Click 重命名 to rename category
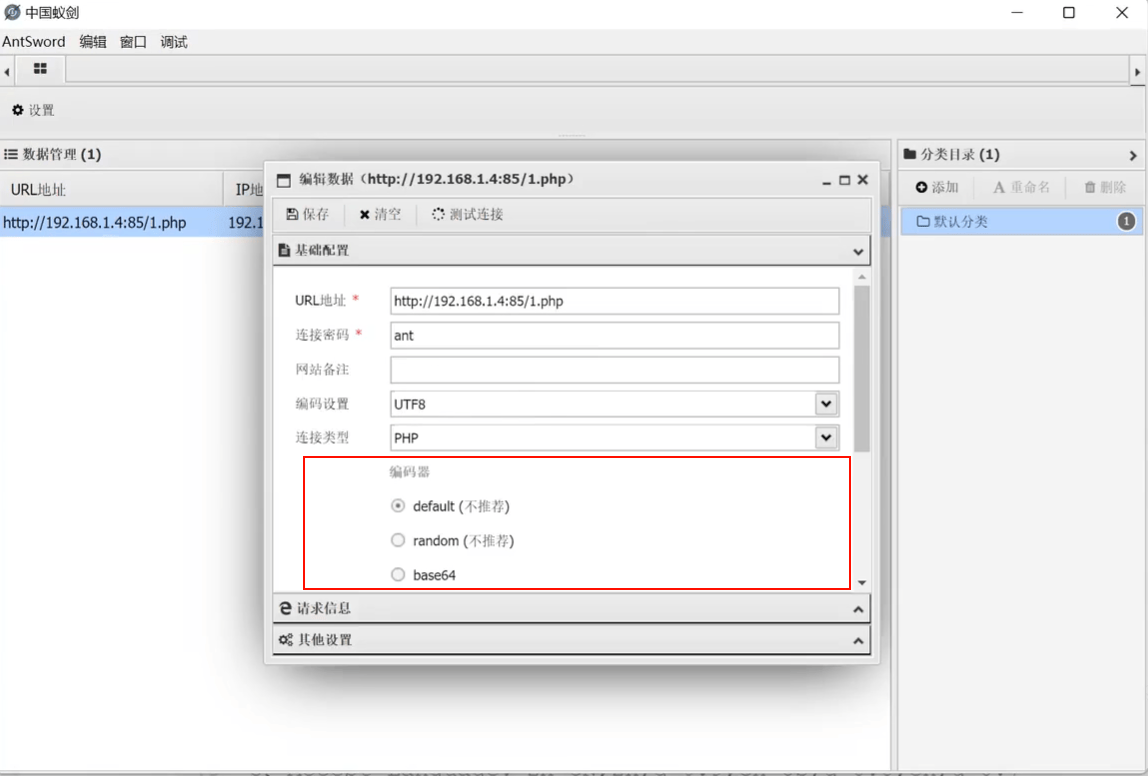The height and width of the screenshot is (776, 1148). pos(1021,187)
